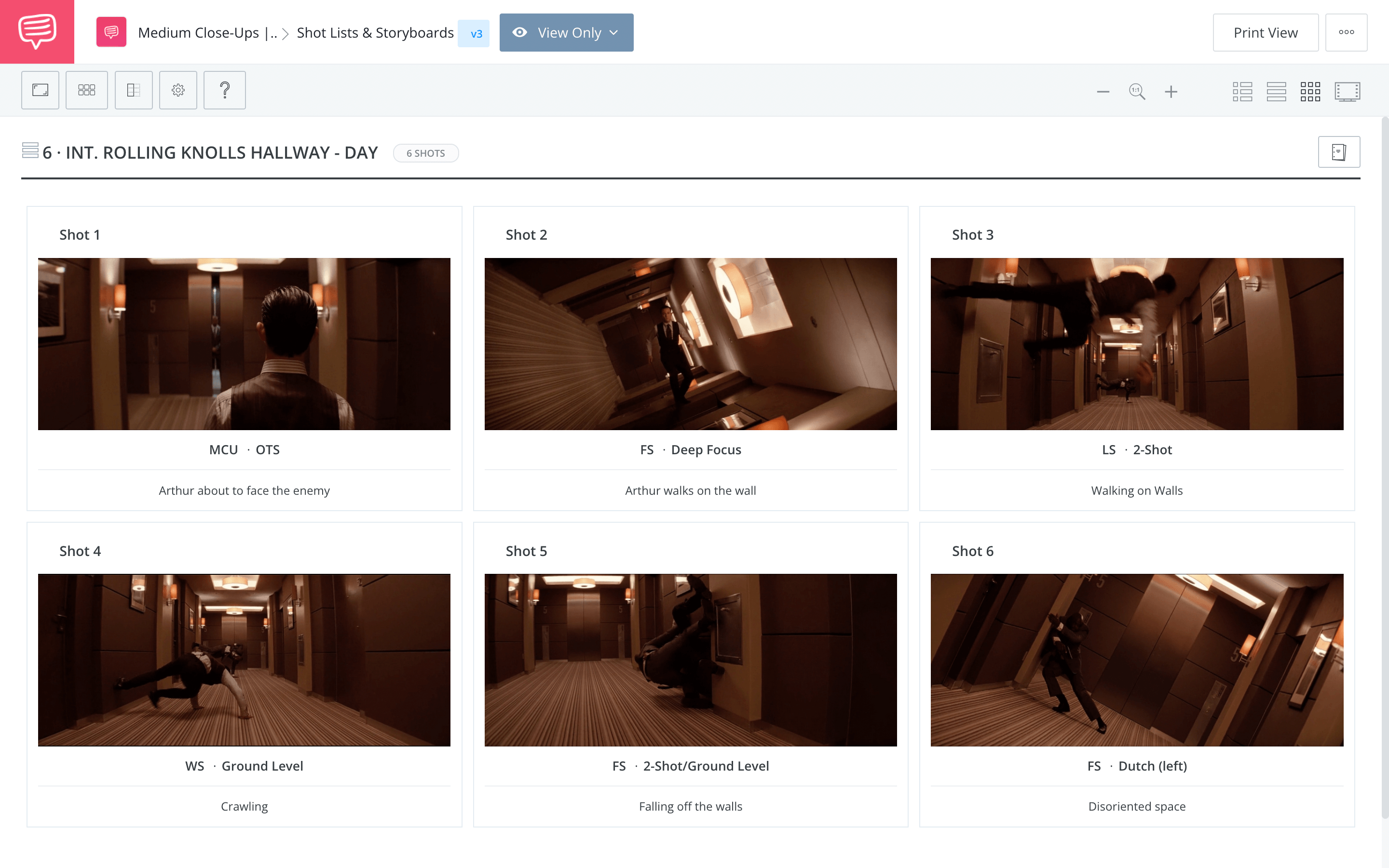This screenshot has width=1389, height=868.
Task: Switch to list-with-thumbnails view
Action: [1242, 92]
